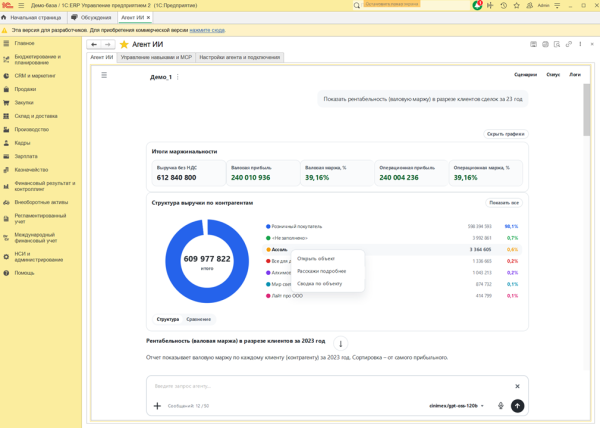
Task: Click Показать все button
Action: pos(504,203)
